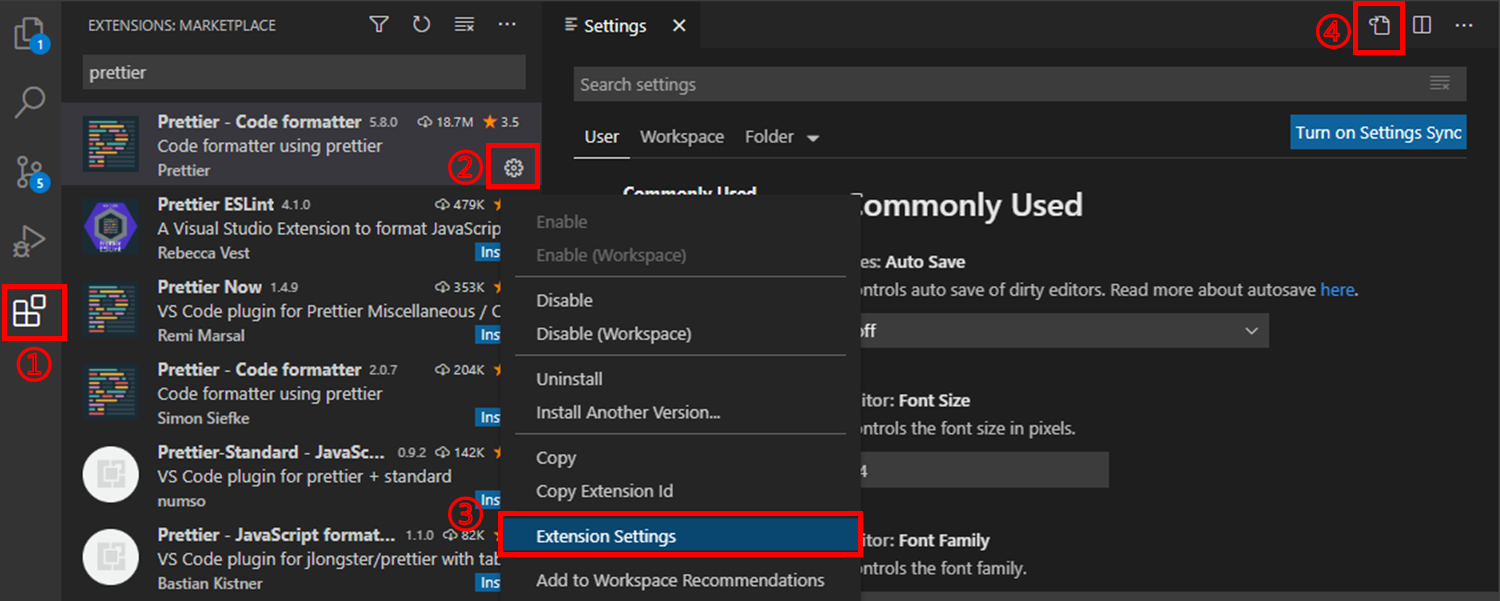Clear extensions search results icon
1500x601 pixels.
point(464,25)
